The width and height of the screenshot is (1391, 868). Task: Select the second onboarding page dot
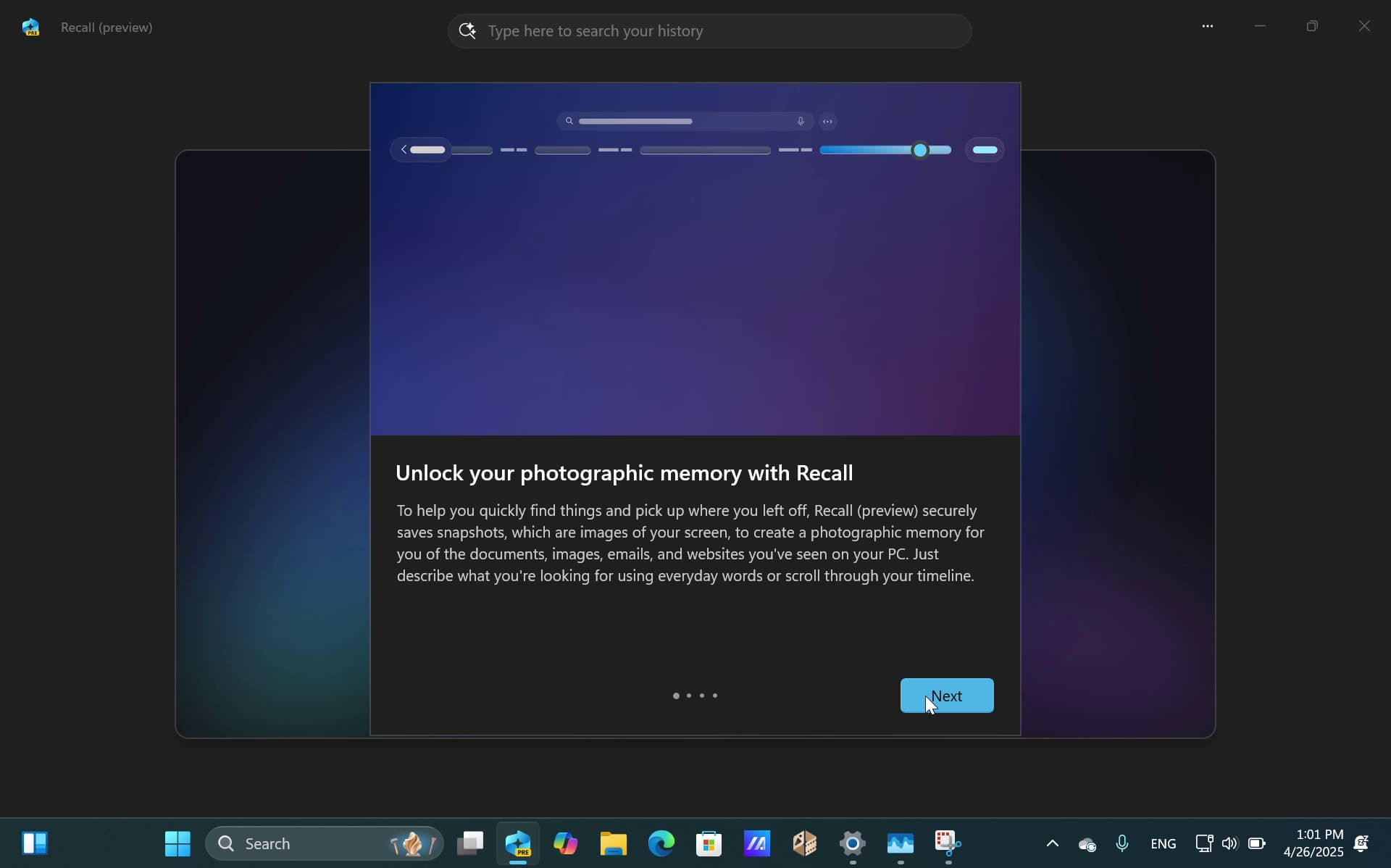(689, 696)
